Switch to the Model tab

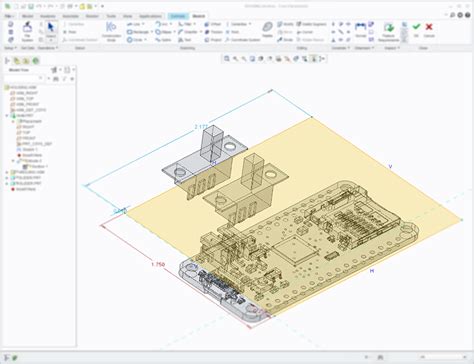click(x=28, y=16)
